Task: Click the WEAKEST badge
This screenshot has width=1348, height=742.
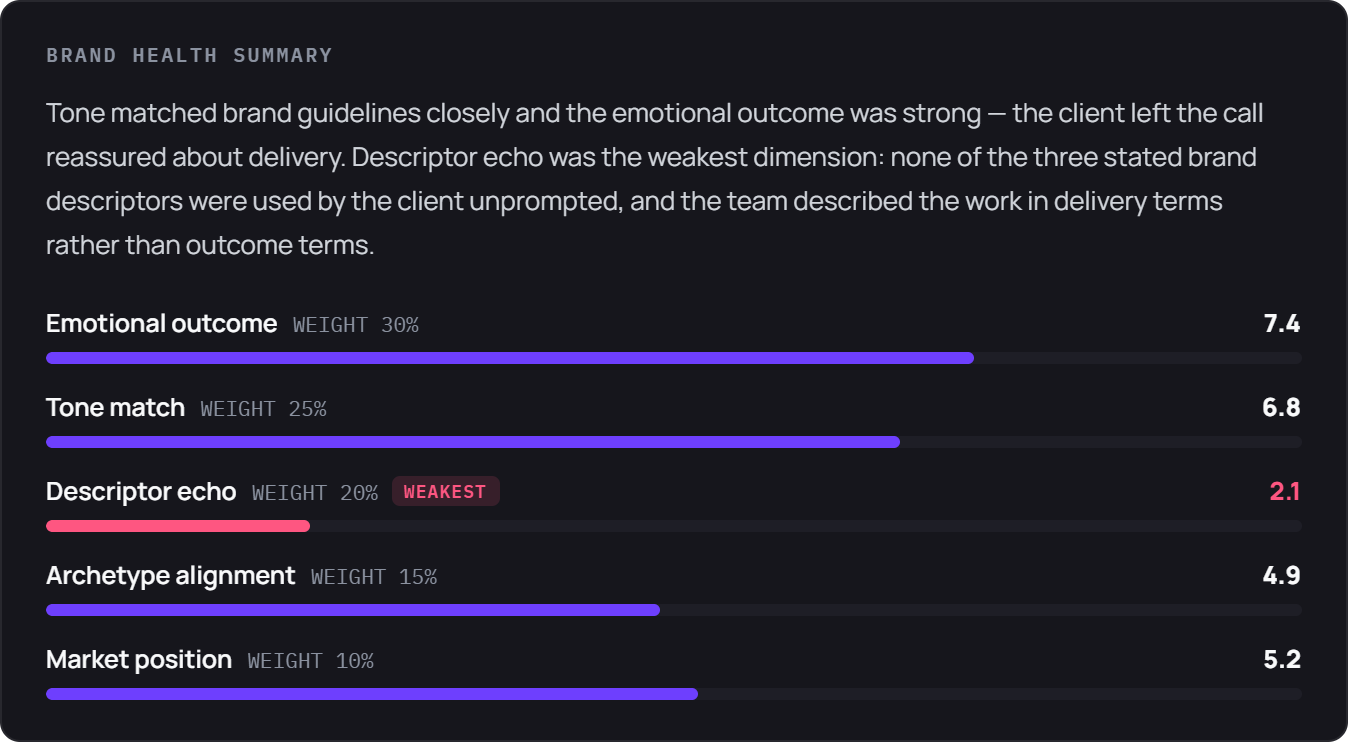Action: (x=445, y=492)
